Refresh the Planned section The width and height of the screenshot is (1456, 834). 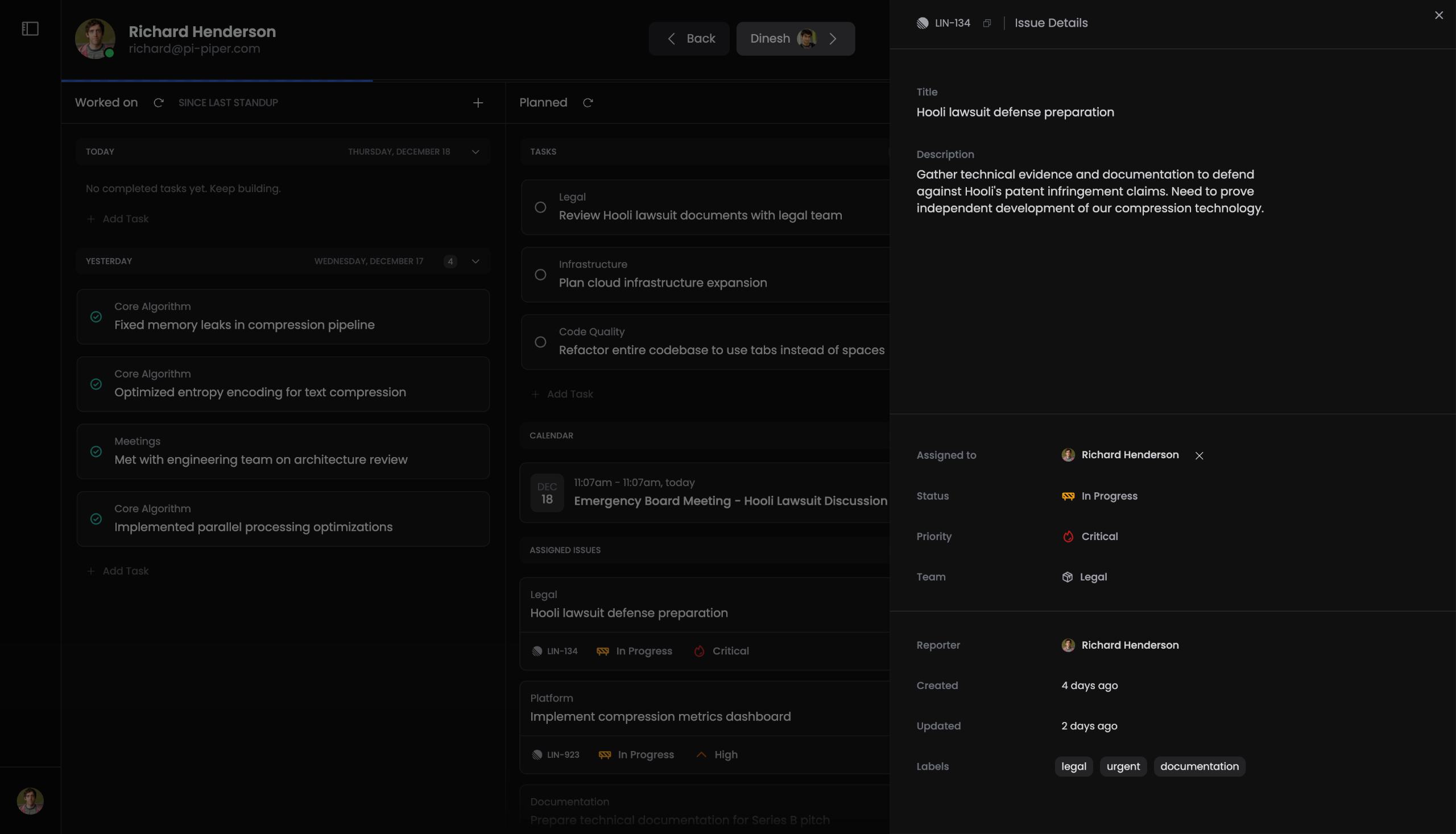[x=588, y=102]
